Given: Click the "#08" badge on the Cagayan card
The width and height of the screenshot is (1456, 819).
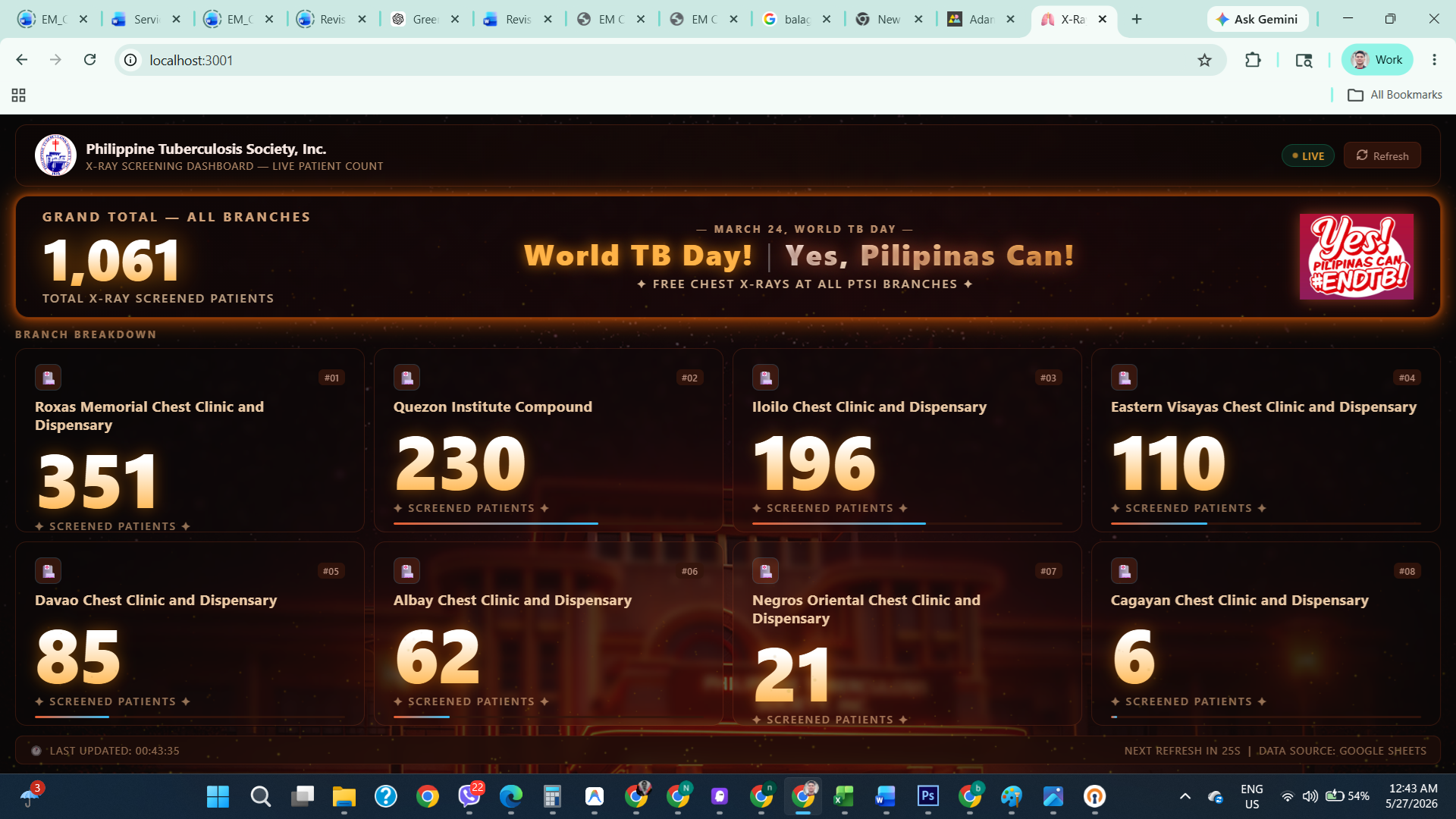Looking at the screenshot, I should 1407,571.
